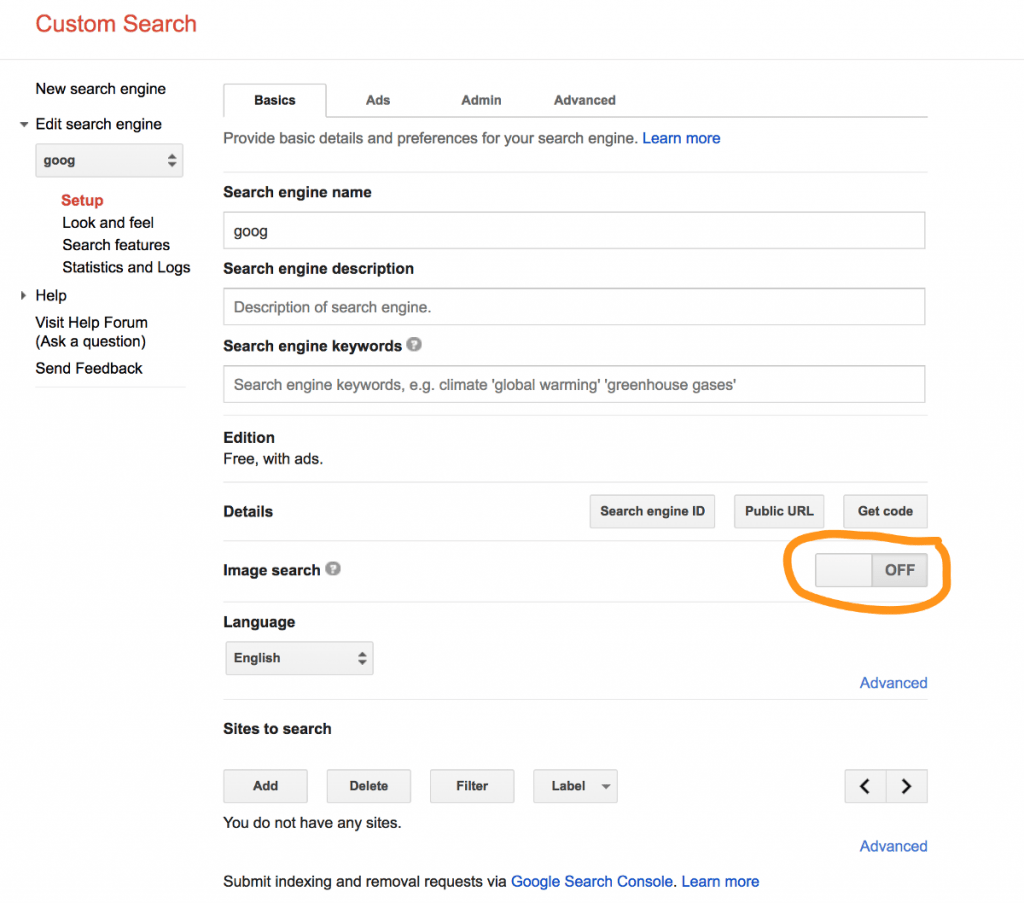Open the Google Search Console link

point(591,881)
